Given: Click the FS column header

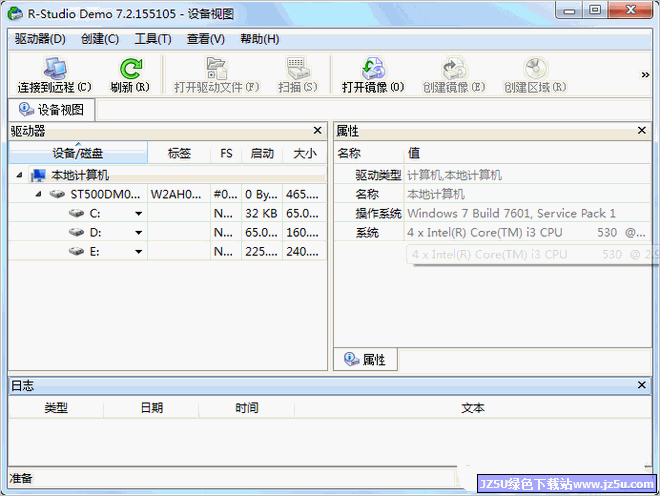Looking at the screenshot, I should point(226,153).
